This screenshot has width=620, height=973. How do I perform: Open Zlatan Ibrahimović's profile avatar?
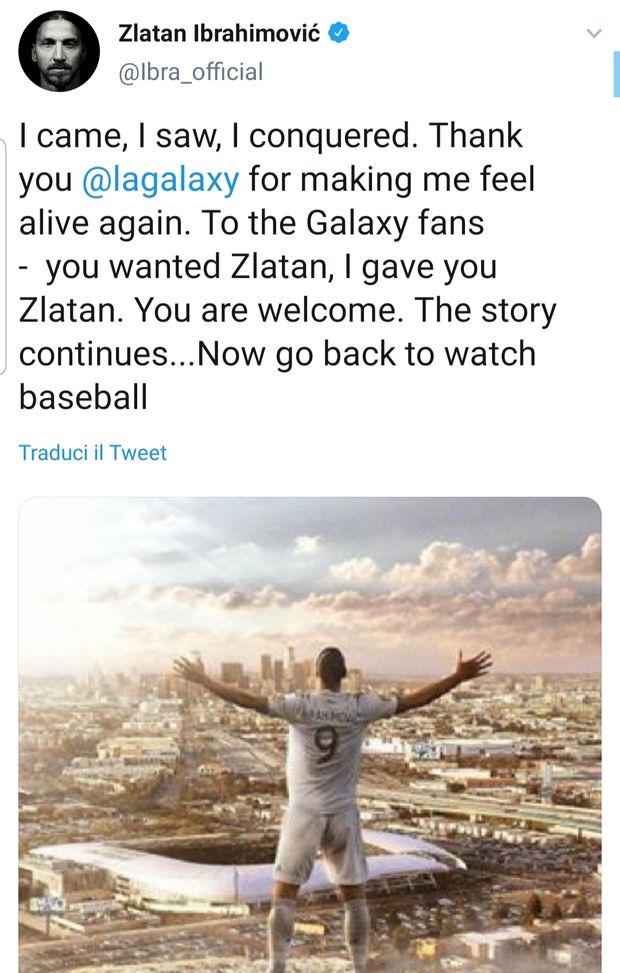click(x=59, y=52)
